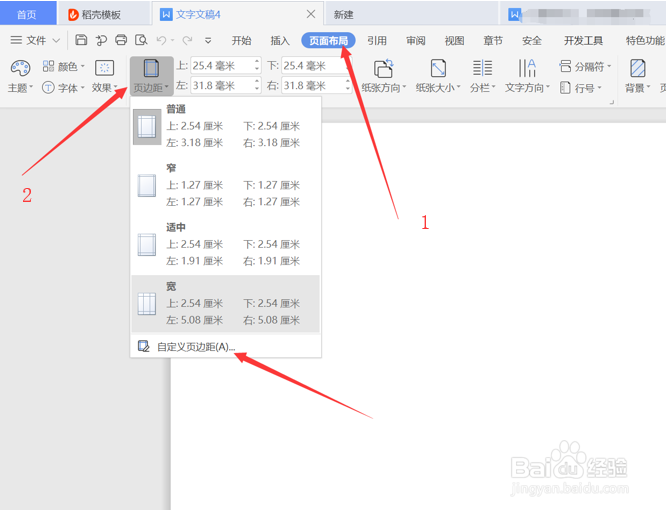Open 纸张大小 paper size menu

click(x=438, y=76)
